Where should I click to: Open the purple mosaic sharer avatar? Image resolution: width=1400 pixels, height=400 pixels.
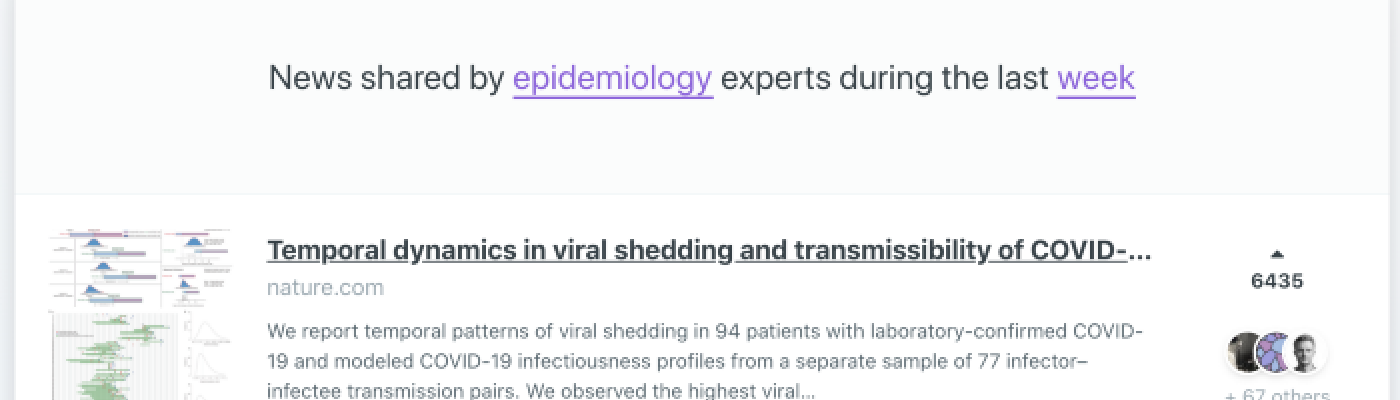point(1274,352)
